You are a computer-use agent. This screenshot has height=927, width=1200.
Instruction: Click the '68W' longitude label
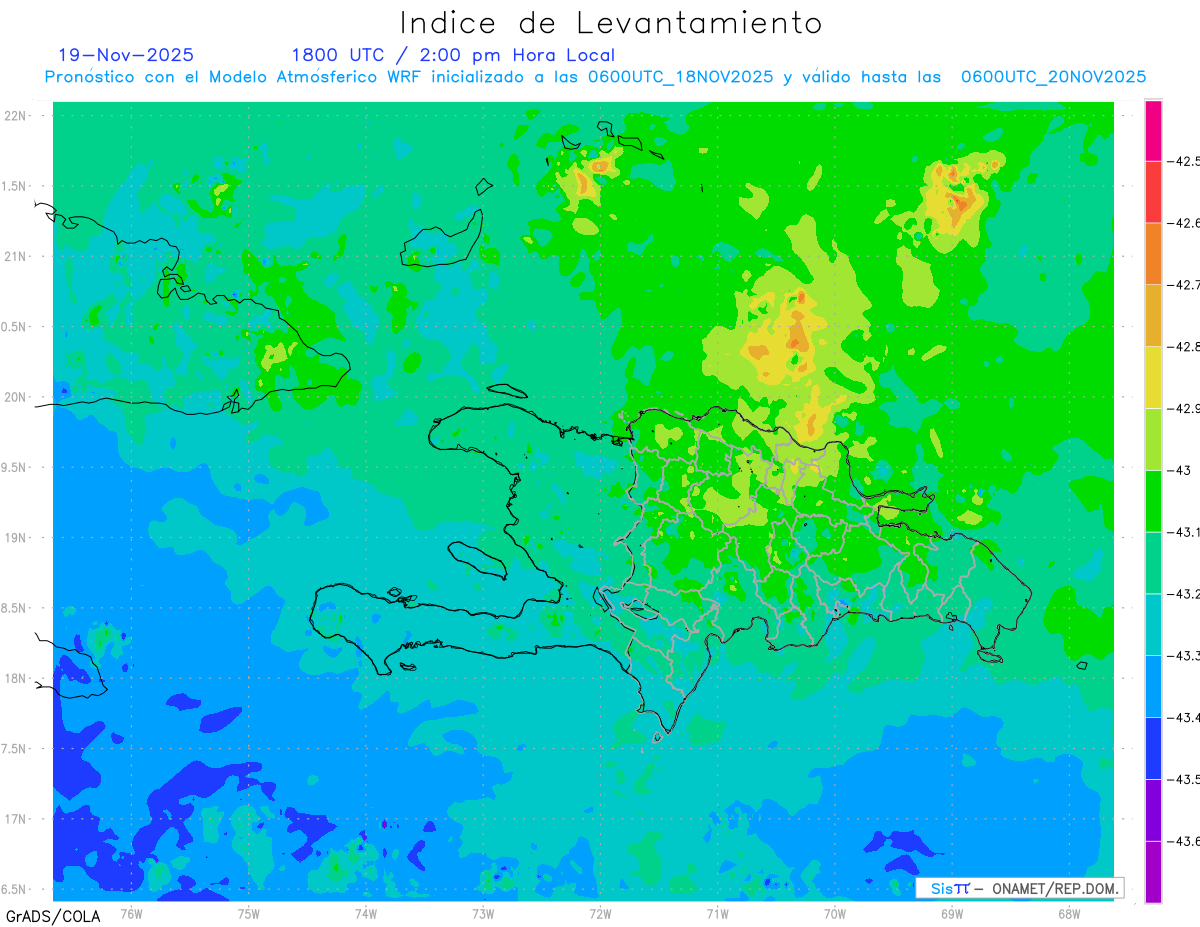1069,913
